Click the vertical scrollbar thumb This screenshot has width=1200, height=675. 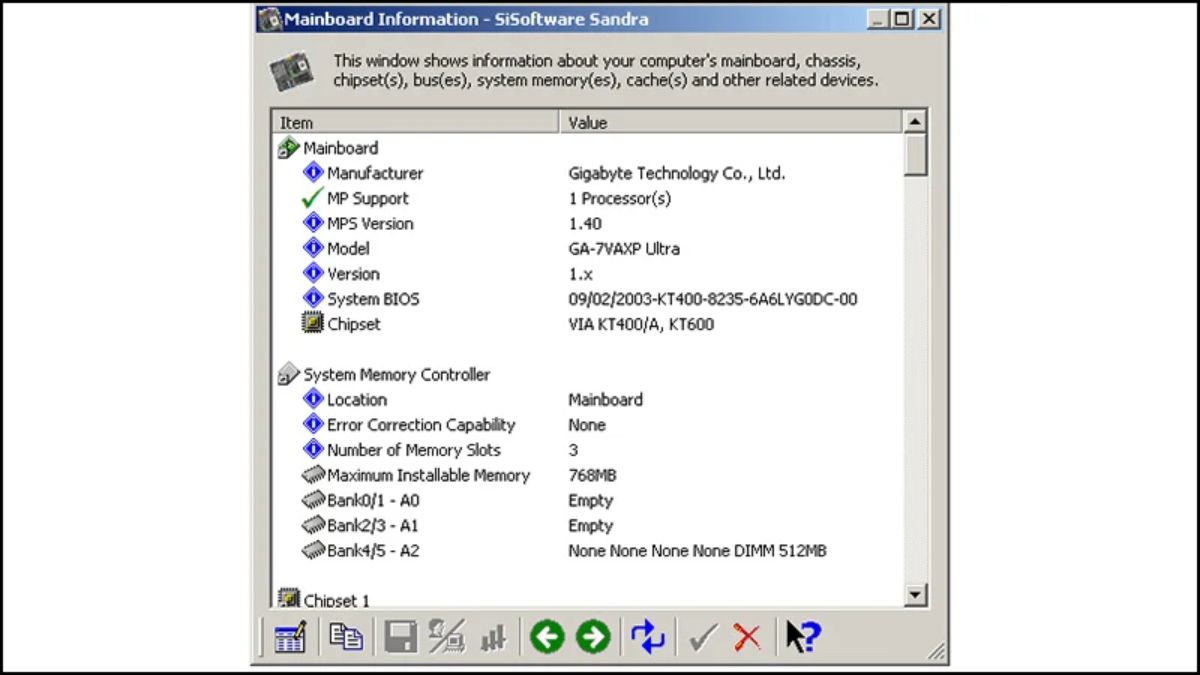(915, 155)
